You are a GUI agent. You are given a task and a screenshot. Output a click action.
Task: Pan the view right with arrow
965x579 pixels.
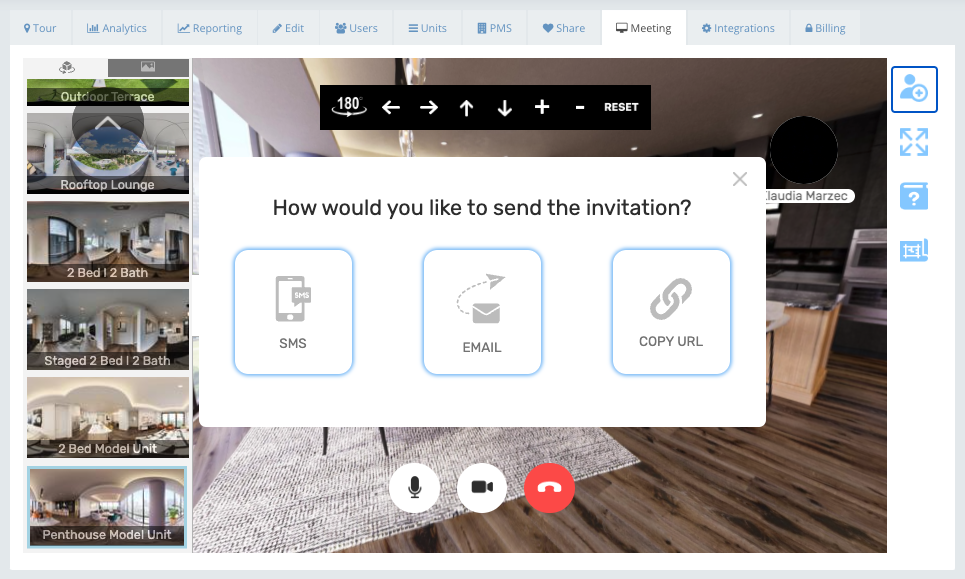pos(429,108)
